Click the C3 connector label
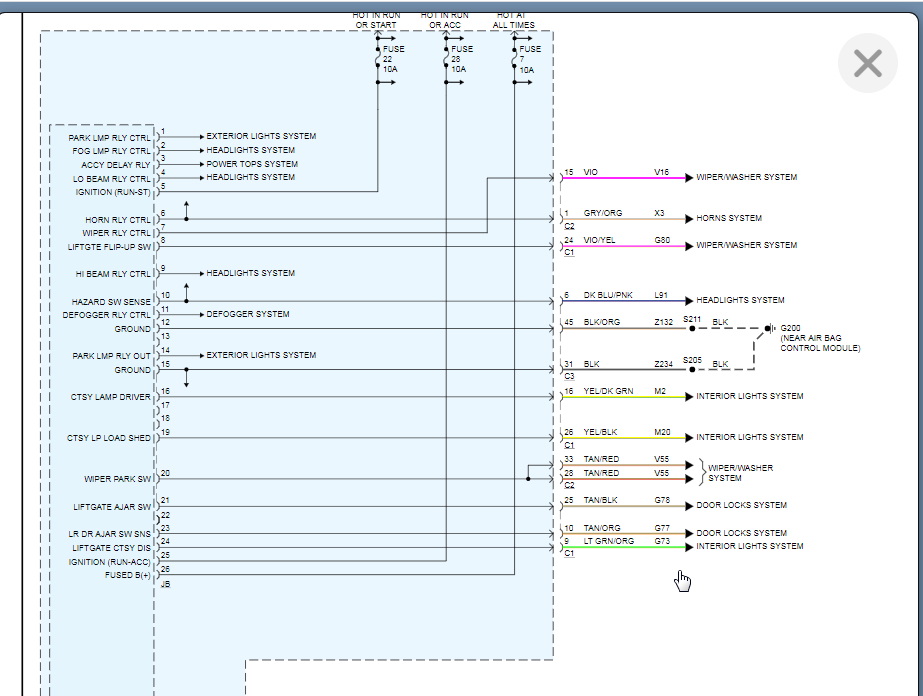Image resolution: width=923 pixels, height=696 pixels. (x=569, y=376)
